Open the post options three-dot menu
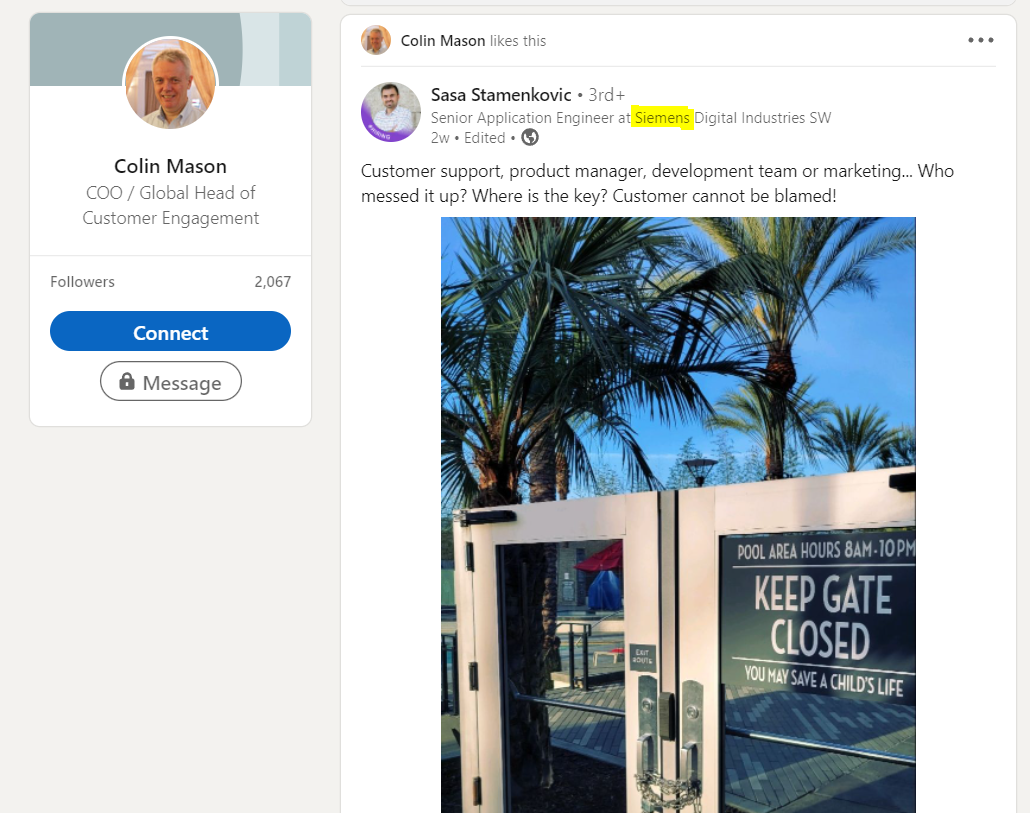The height and width of the screenshot is (813, 1030). [980, 40]
